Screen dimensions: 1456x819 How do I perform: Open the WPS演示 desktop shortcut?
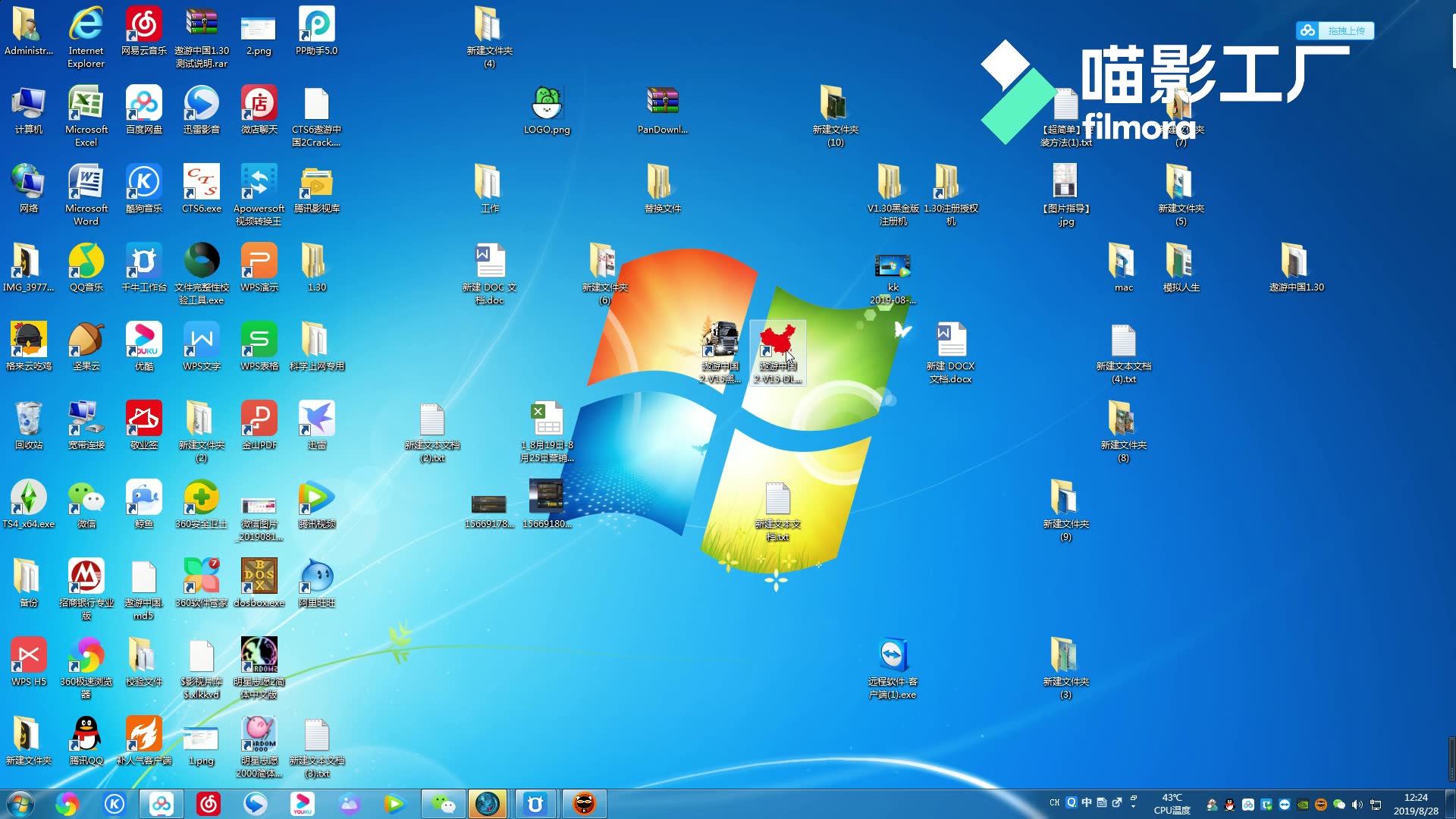(259, 268)
